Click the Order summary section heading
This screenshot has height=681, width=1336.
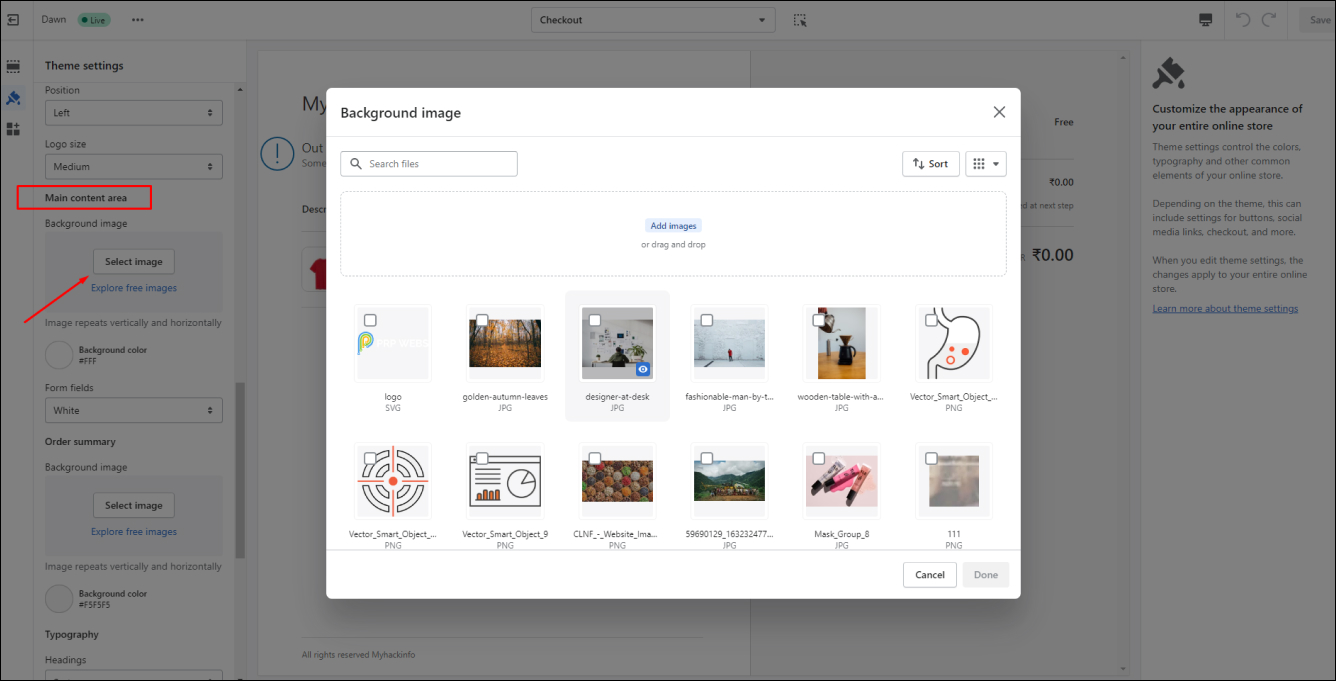(x=80, y=442)
